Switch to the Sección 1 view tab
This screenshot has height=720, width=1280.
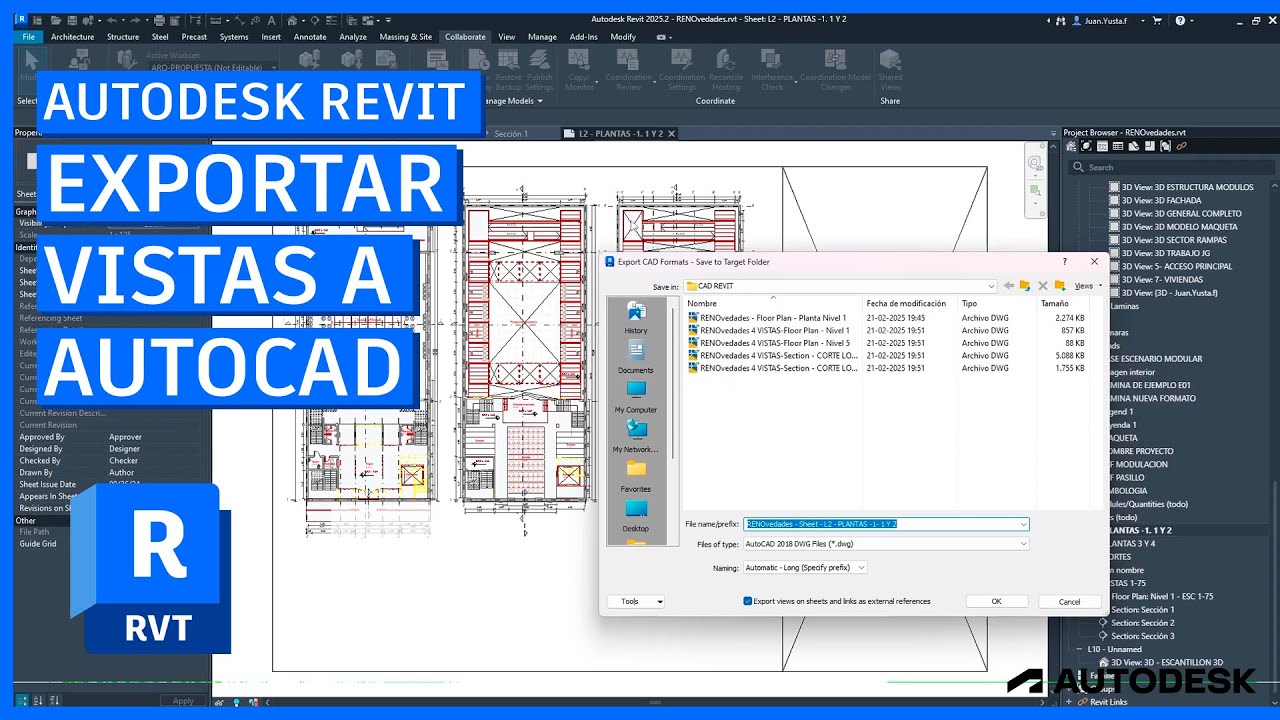coord(511,133)
